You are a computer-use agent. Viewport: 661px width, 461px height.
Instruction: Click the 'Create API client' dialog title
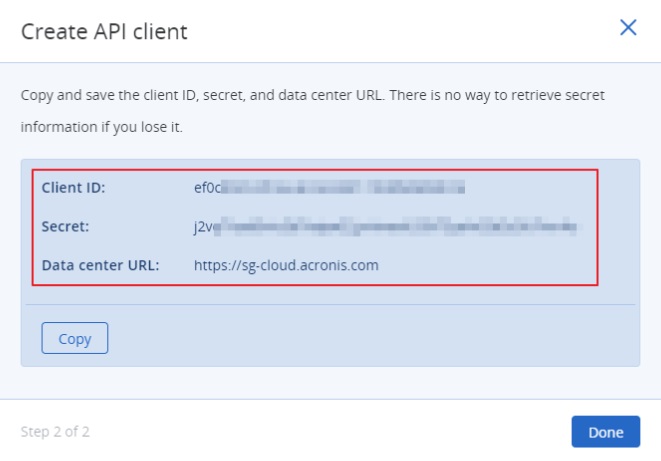point(104,31)
